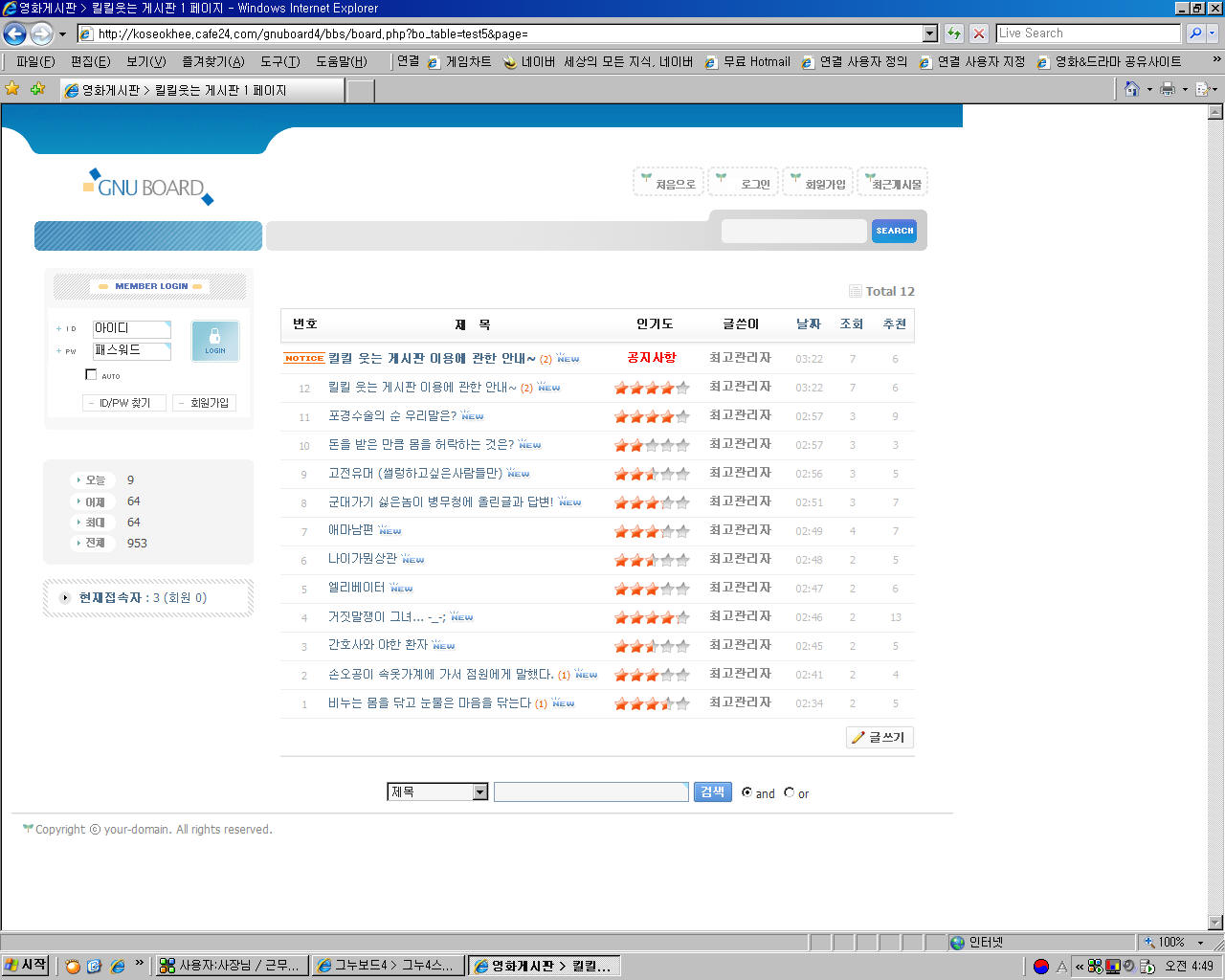Image resolution: width=1225 pixels, height=980 pixels.
Task: Click the blue lock LOGIN button
Action: [214, 341]
